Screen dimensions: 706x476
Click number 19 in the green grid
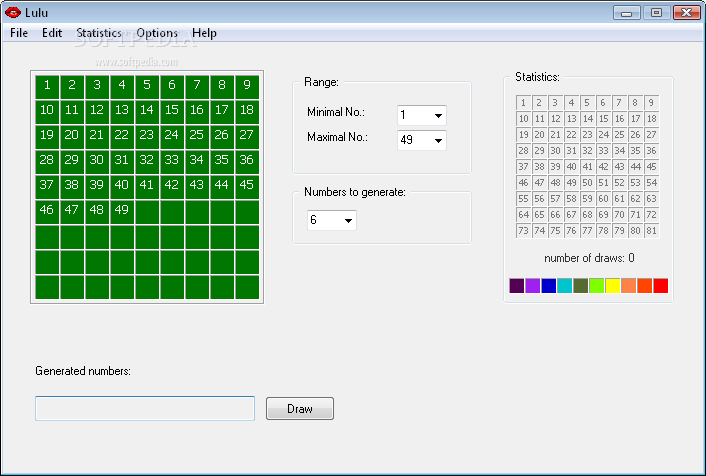click(47, 137)
